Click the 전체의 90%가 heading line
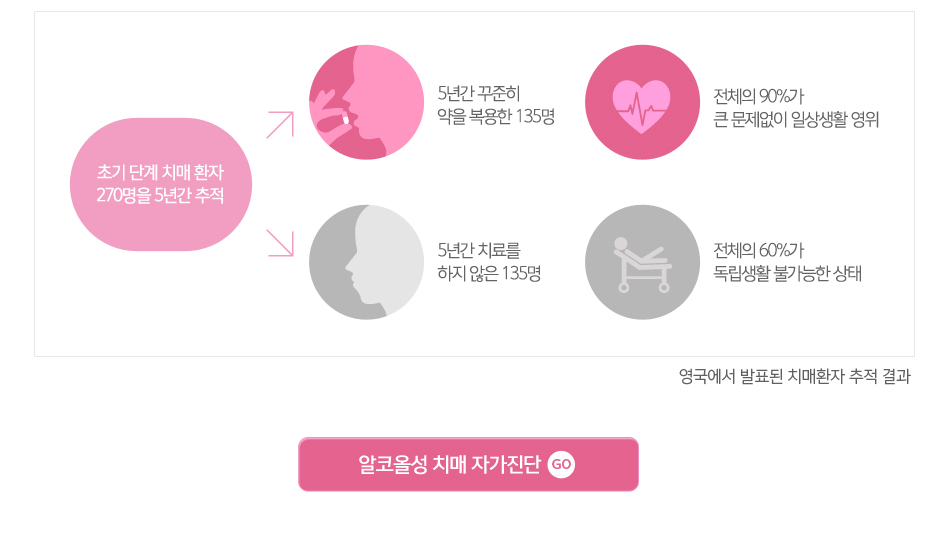 pyautogui.click(x=758, y=96)
